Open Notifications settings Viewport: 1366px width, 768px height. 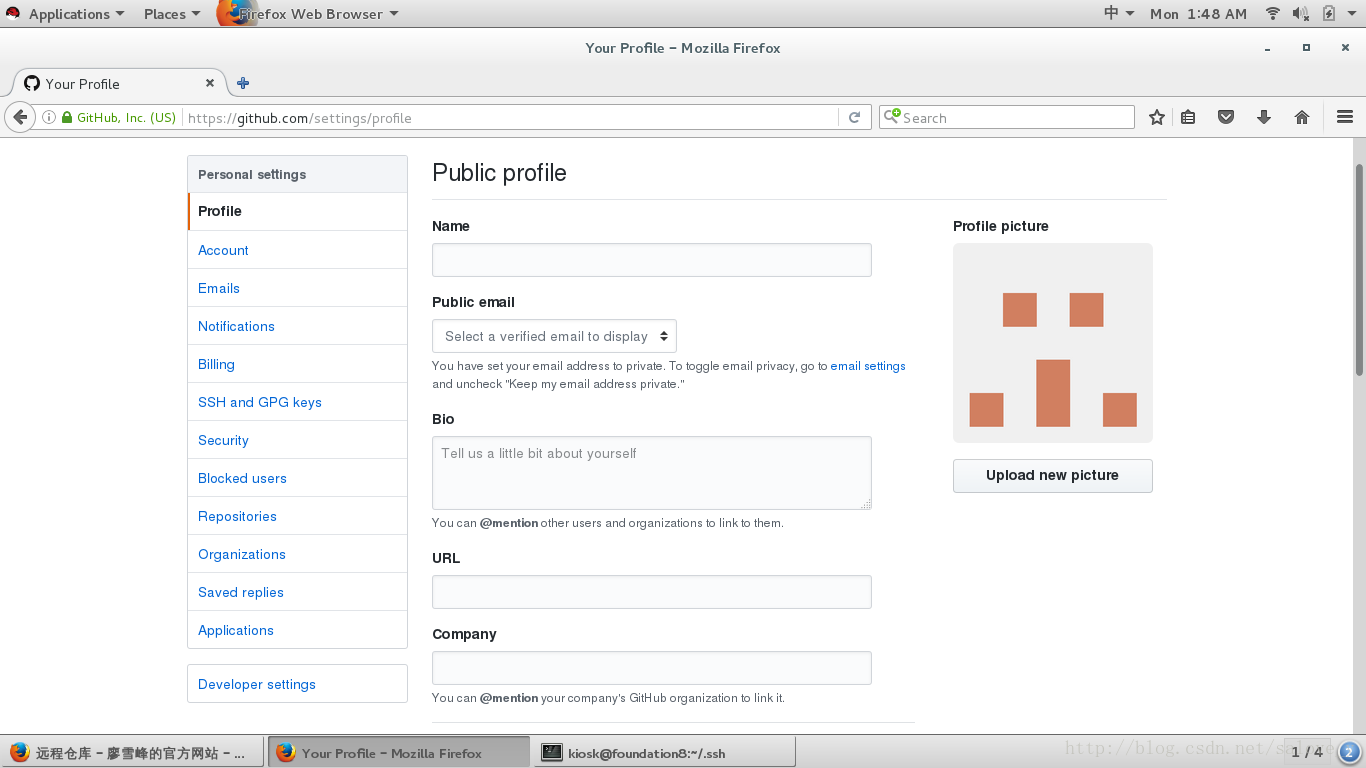coord(236,326)
